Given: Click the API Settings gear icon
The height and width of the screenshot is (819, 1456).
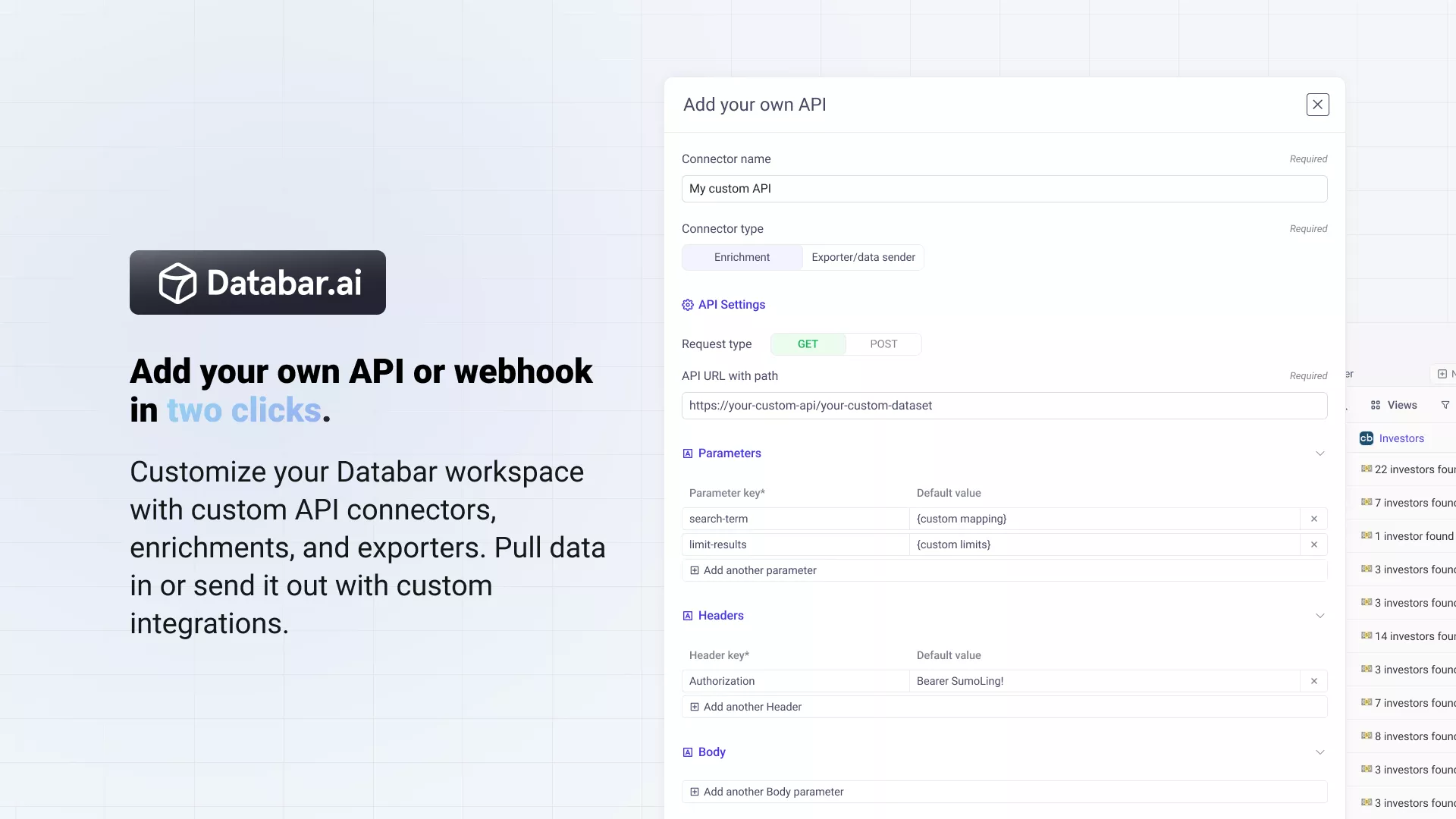Looking at the screenshot, I should coord(687,305).
